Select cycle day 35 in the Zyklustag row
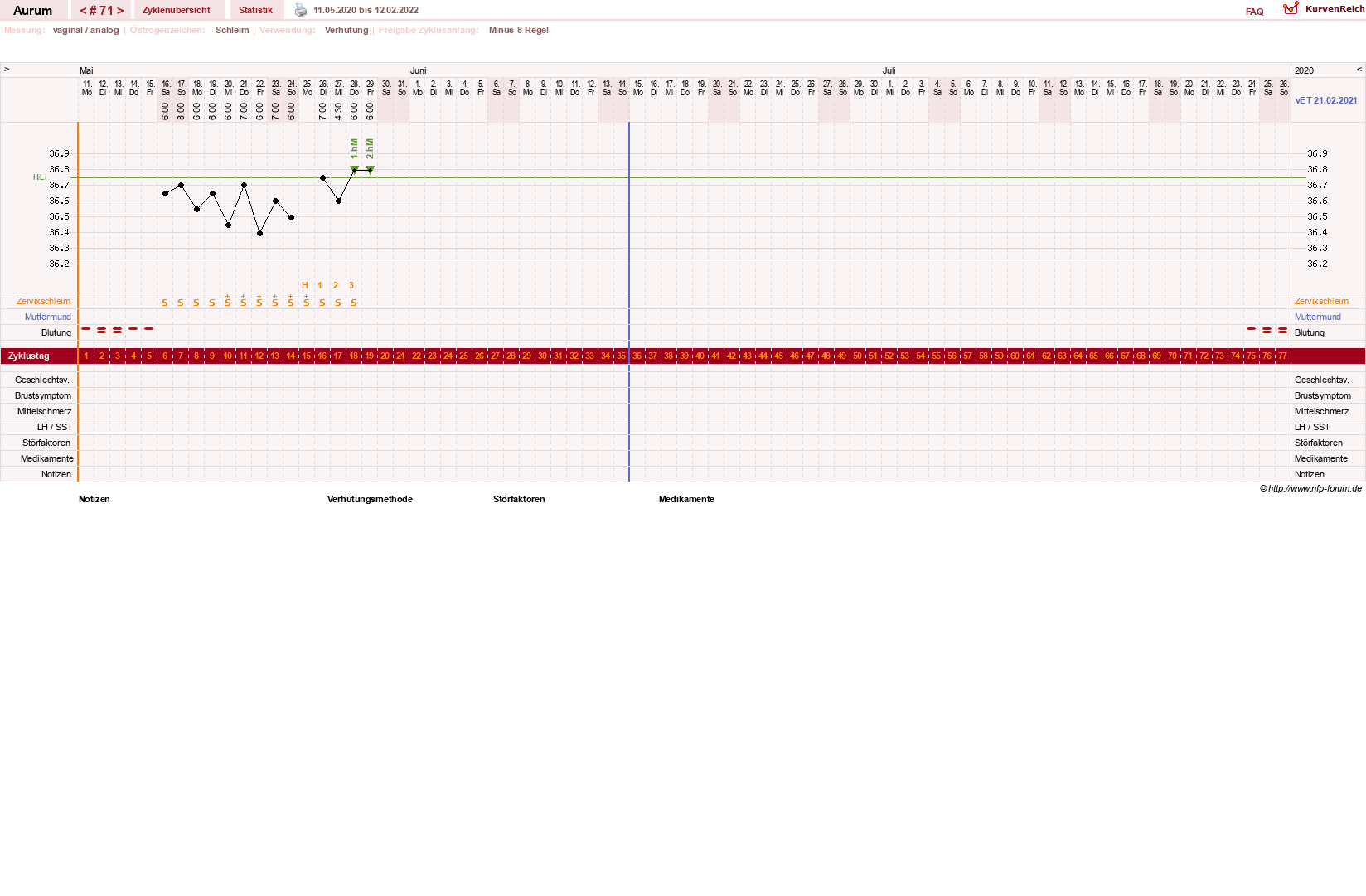This screenshot has width=1366, height=896. [621, 356]
